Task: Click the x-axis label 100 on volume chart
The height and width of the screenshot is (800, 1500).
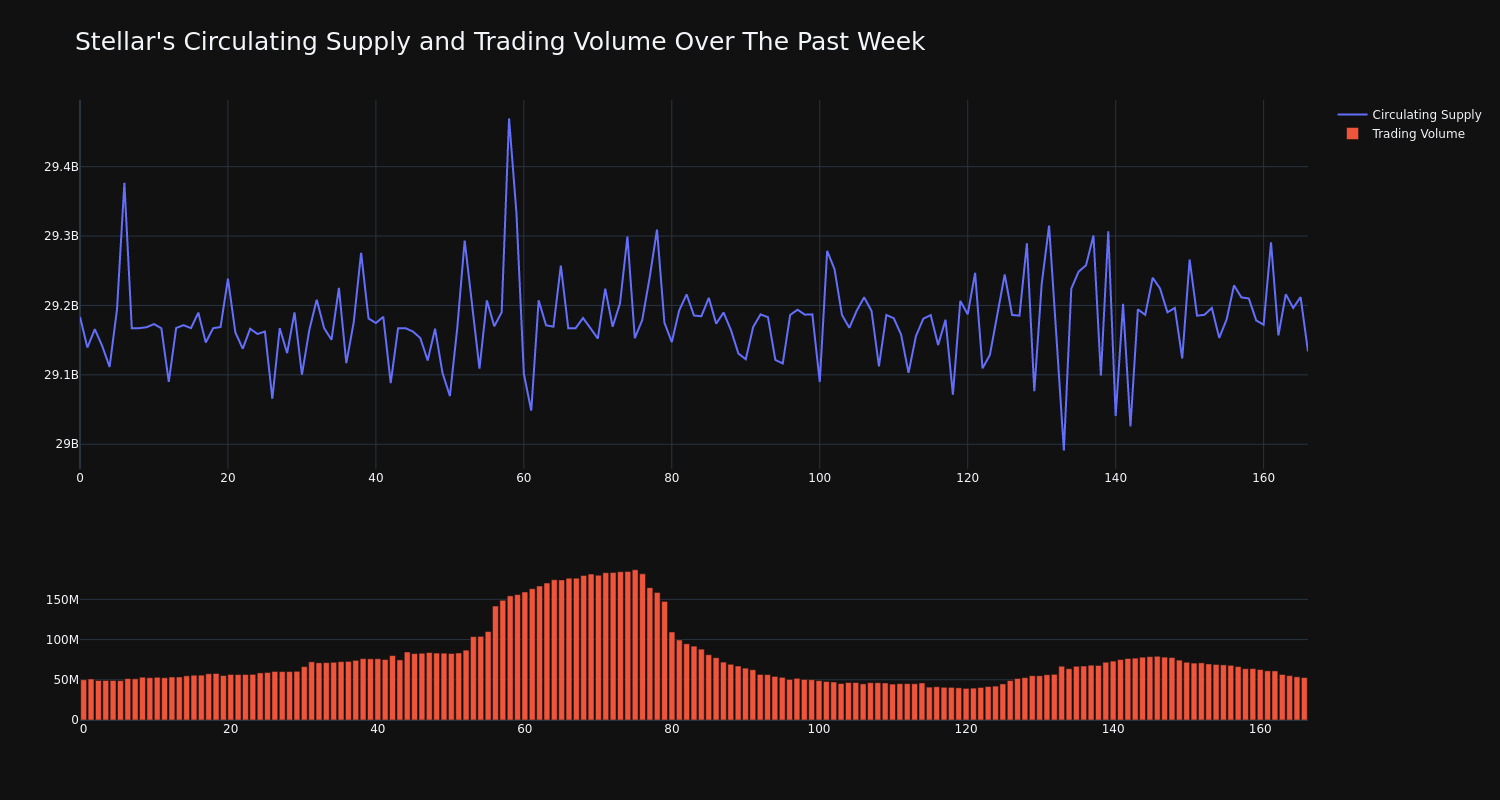Action: tap(819, 729)
